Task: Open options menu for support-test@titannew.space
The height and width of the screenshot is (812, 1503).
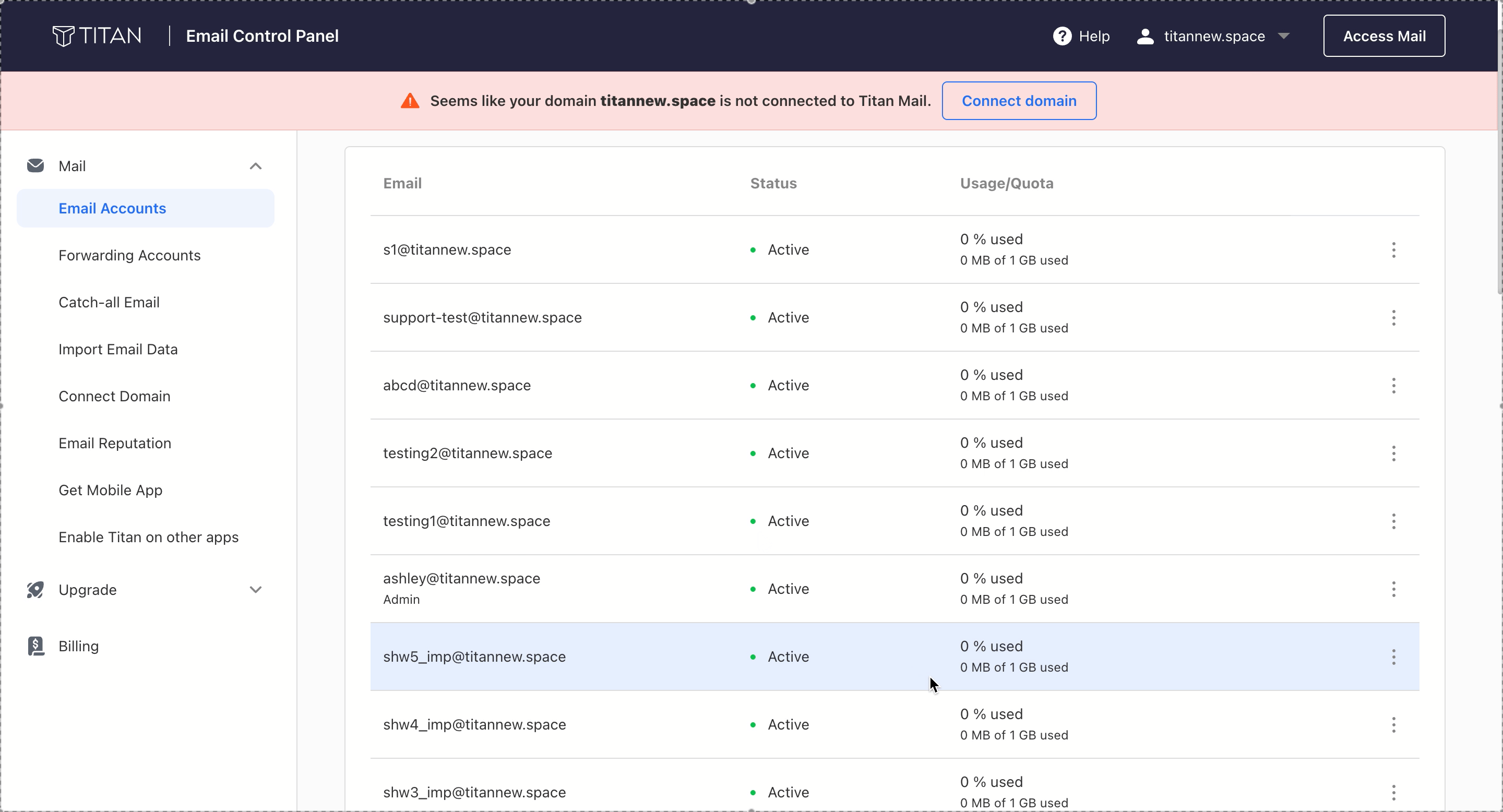Action: pyautogui.click(x=1393, y=318)
